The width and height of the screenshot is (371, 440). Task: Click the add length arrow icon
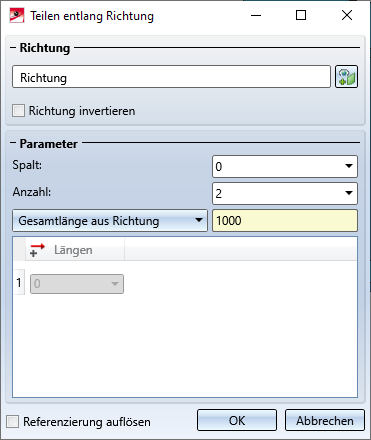(37, 250)
